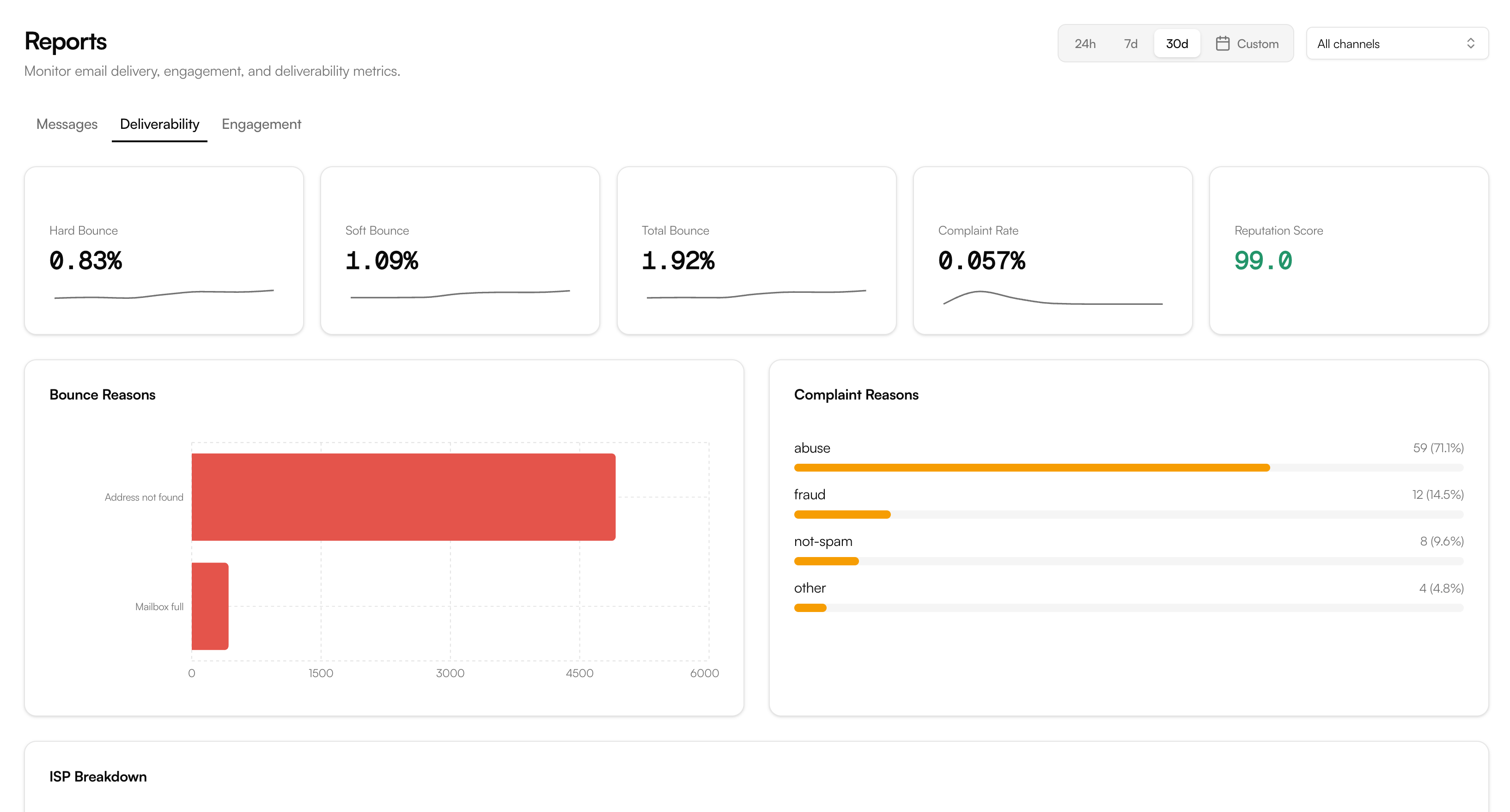Click the ISP Breakdown section heading
Screen dimensions: 1510x812
point(98,776)
